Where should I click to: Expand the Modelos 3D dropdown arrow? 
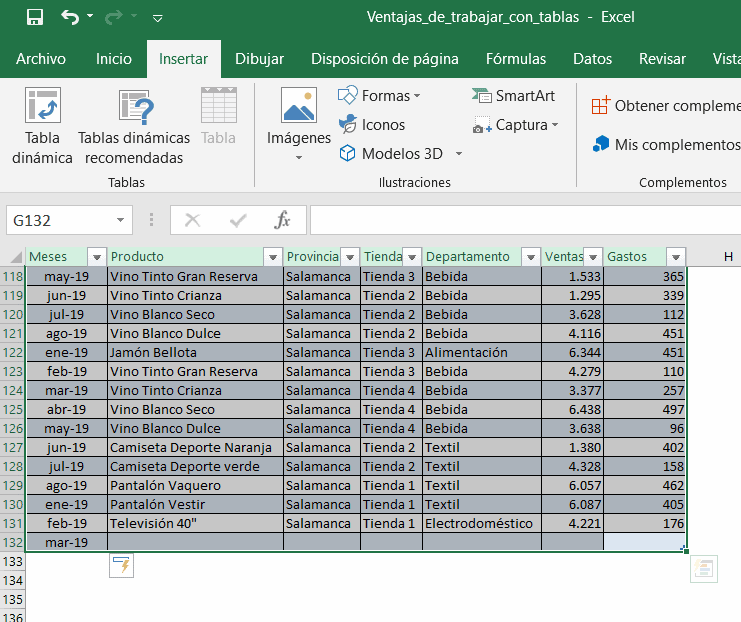coord(458,154)
